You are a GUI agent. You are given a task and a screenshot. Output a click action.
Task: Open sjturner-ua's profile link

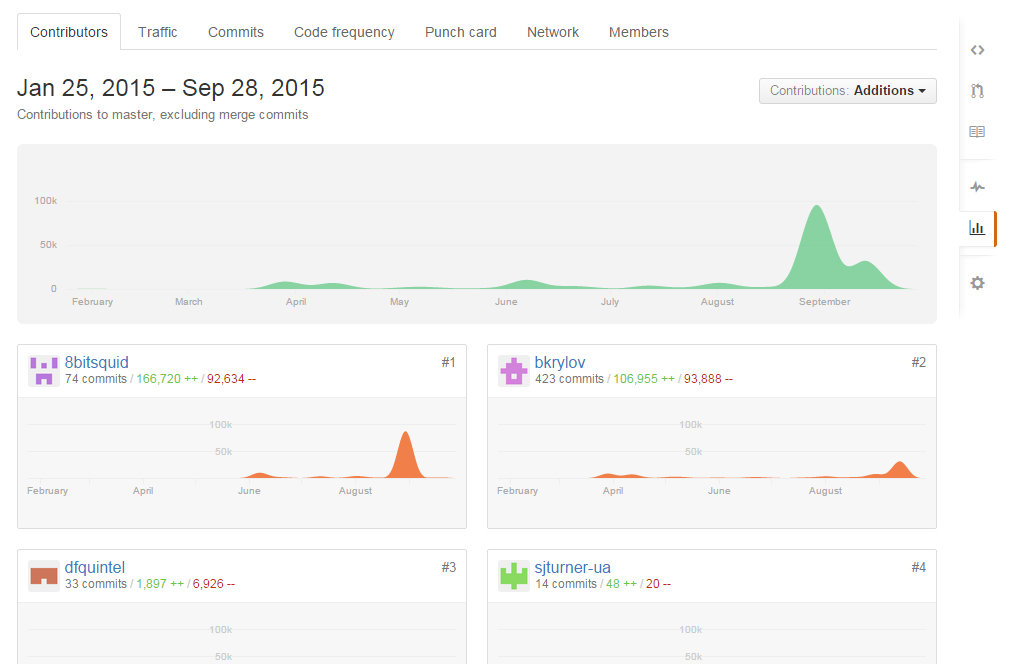[572, 568]
